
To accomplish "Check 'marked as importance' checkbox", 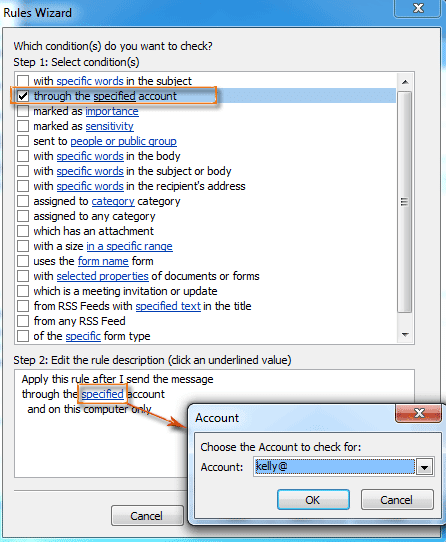I will 23,111.
